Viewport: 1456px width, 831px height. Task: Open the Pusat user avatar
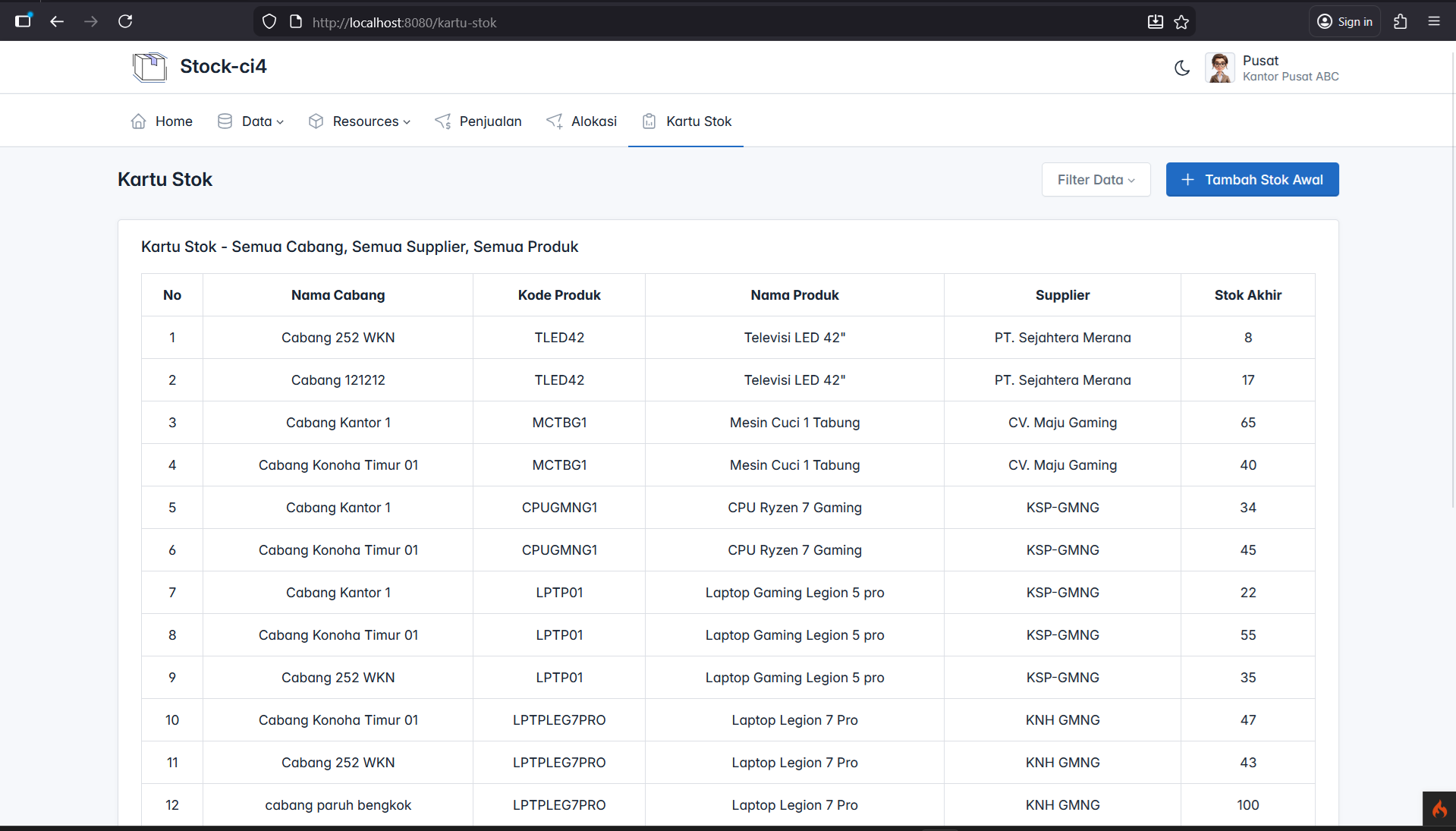click(x=1220, y=68)
